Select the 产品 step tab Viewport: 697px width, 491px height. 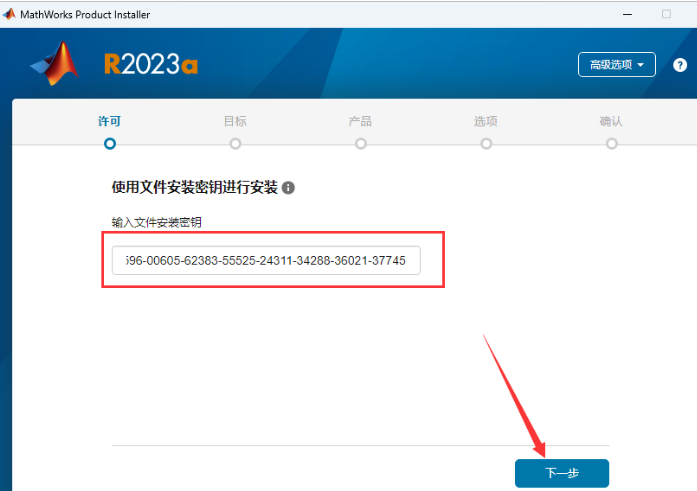click(360, 121)
